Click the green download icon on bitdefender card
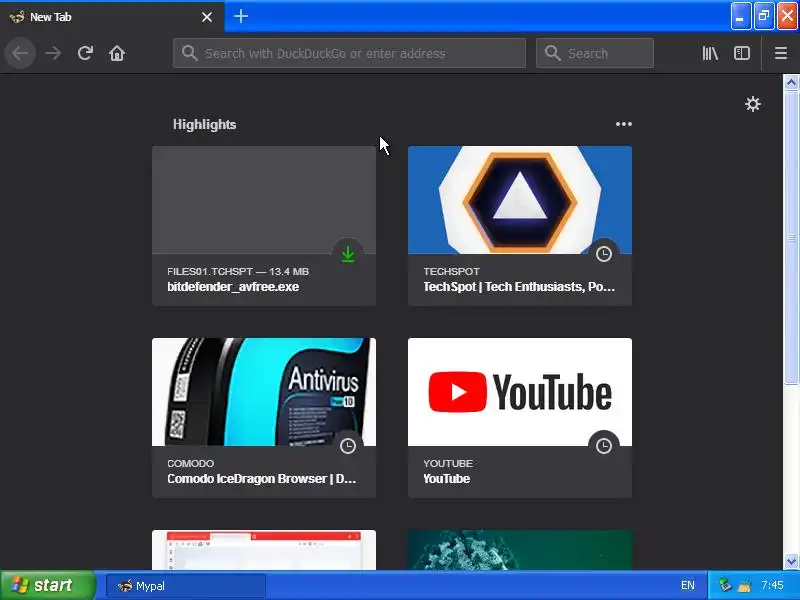800x600 pixels. click(x=348, y=254)
